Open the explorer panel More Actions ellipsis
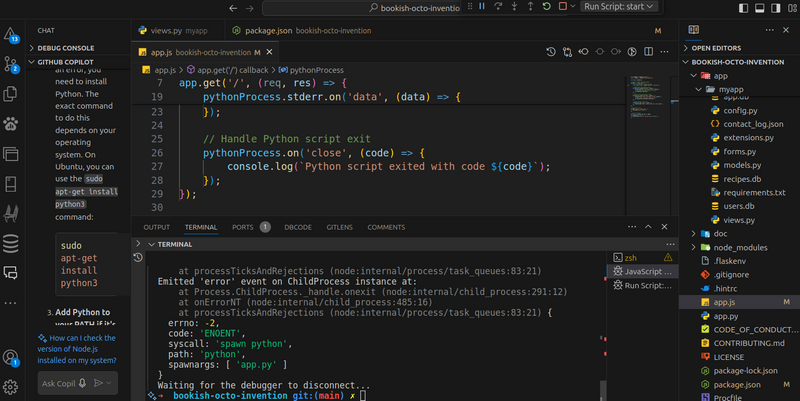 tap(769, 30)
